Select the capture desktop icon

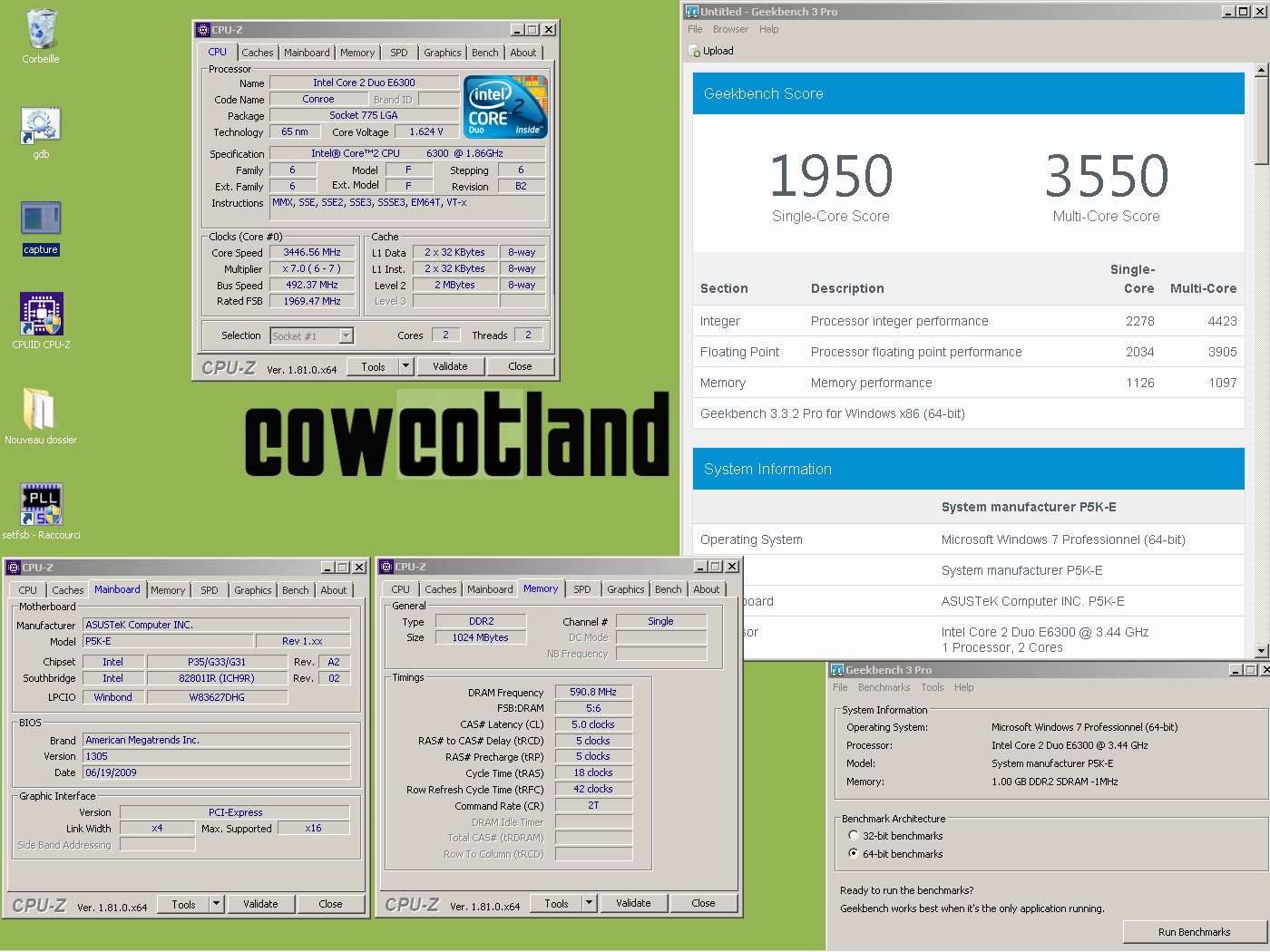[41, 220]
